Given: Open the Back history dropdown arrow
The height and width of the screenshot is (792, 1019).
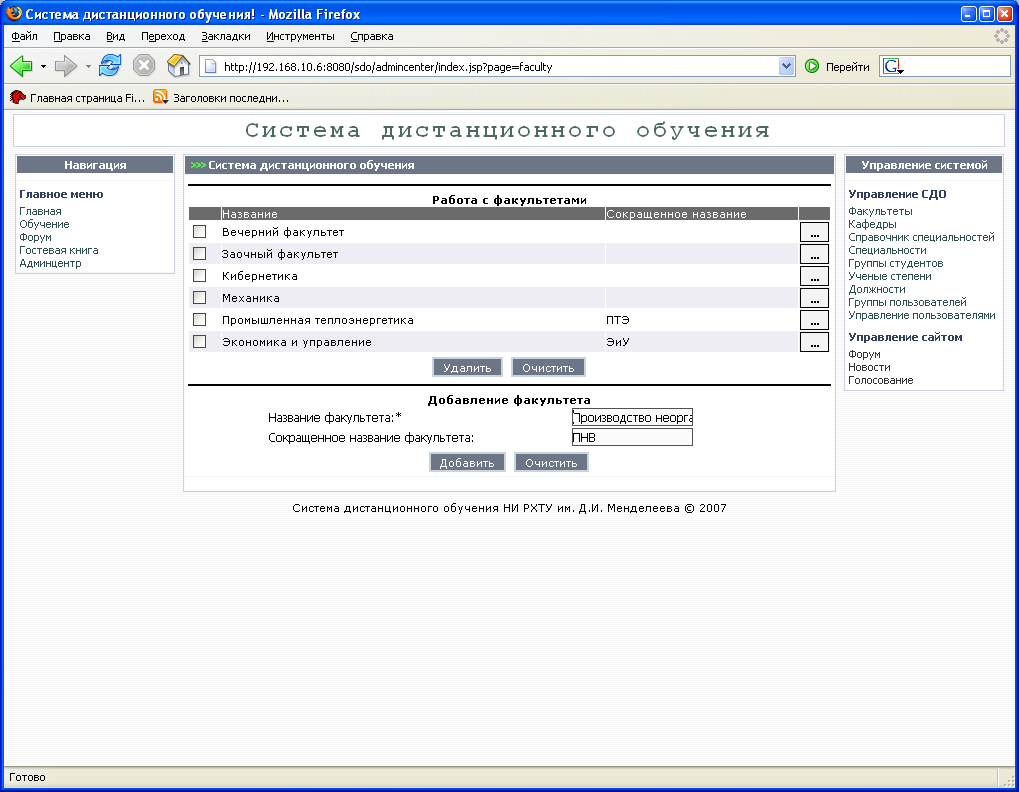Looking at the screenshot, I should [43, 66].
